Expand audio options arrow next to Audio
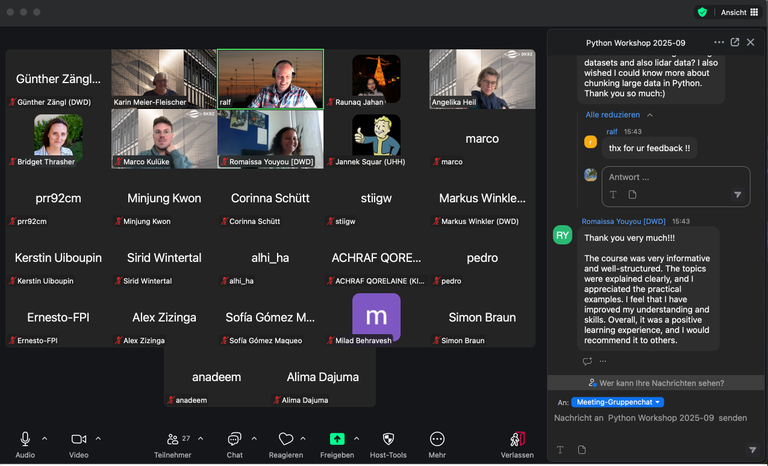Viewport: 768px width, 466px height. tap(44, 438)
